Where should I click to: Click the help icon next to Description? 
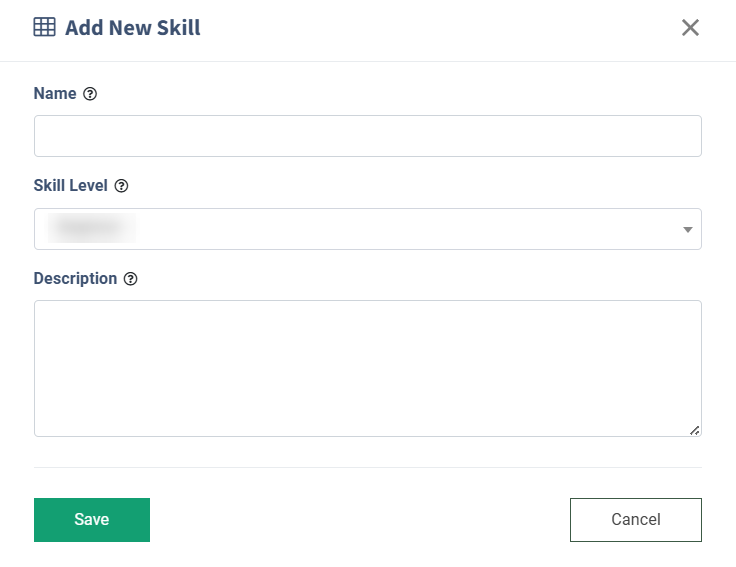pos(130,279)
